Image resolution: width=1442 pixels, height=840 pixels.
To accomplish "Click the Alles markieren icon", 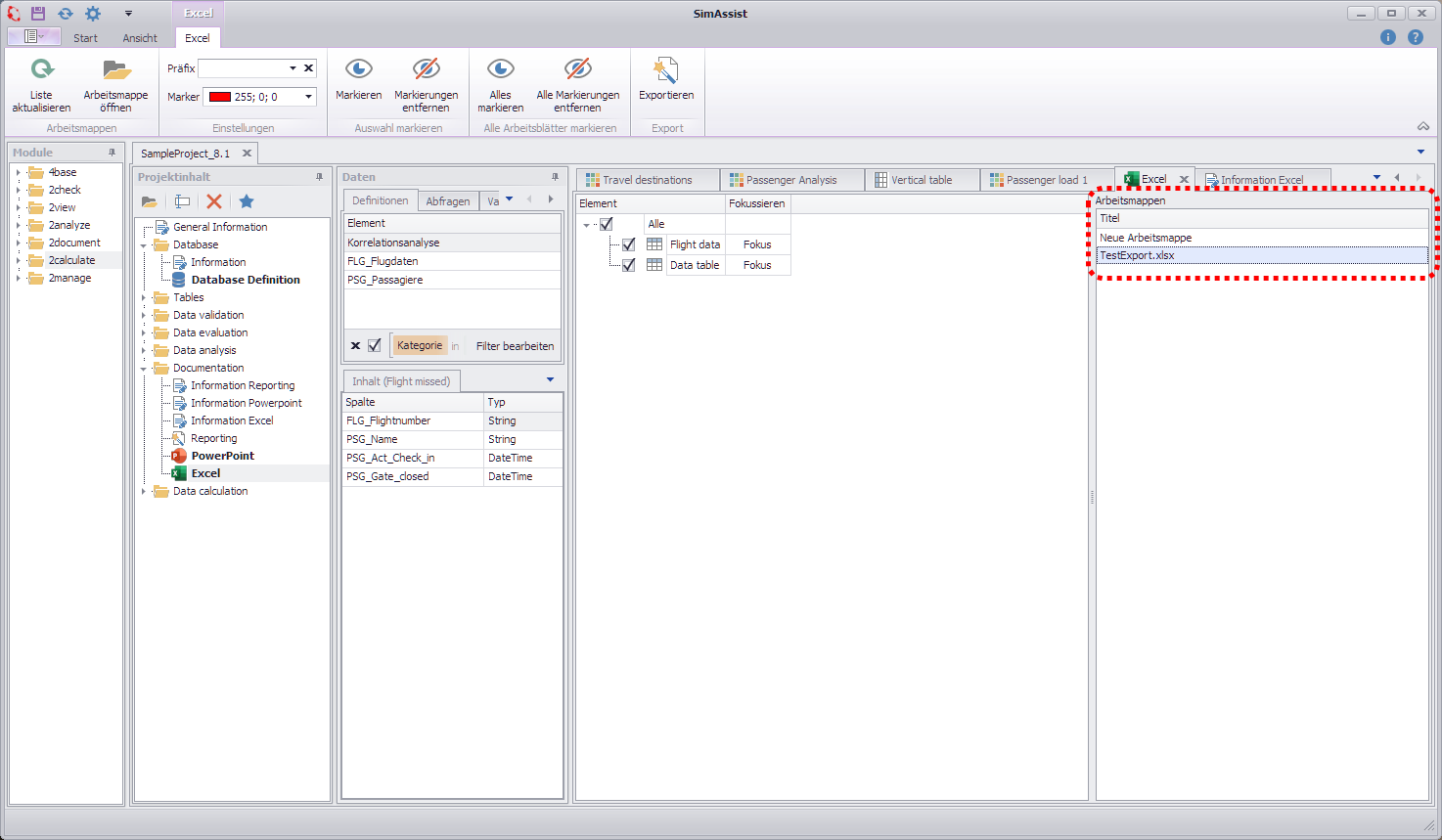I will (500, 70).
